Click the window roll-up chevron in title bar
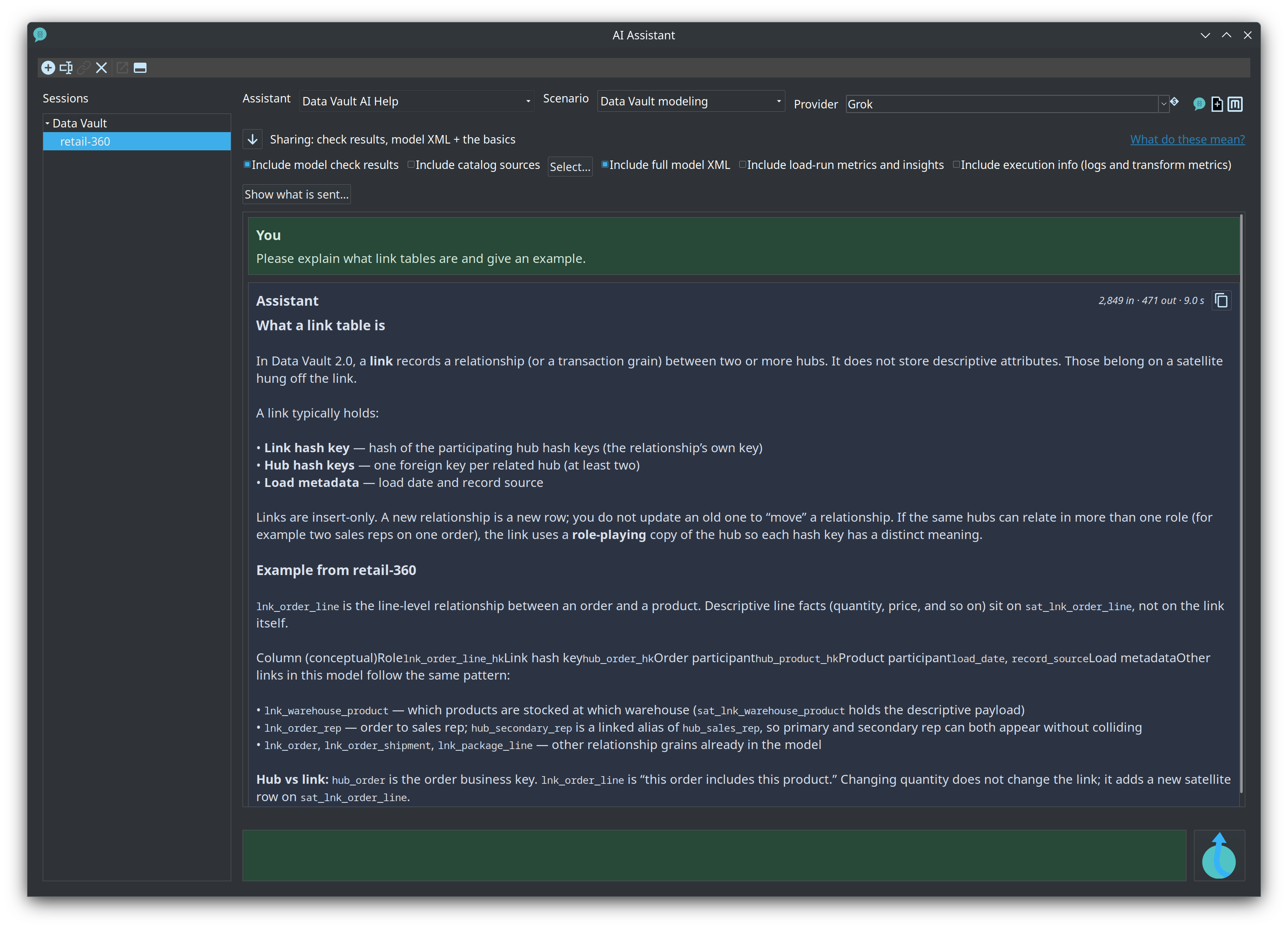Image resolution: width=1288 pixels, height=929 pixels. 1227,35
